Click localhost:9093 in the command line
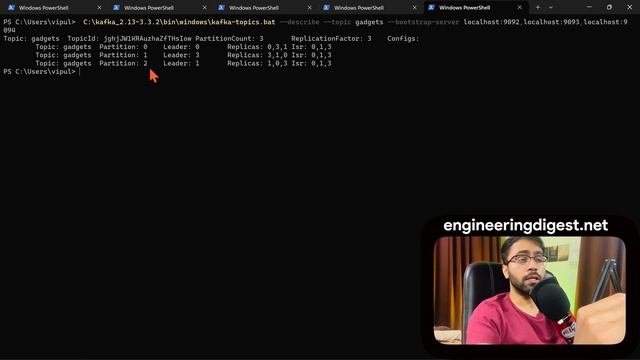The image size is (640, 360). tap(551, 22)
